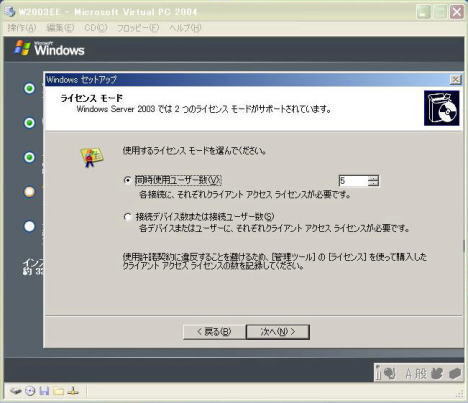Click the concurrent connections number field
This screenshot has height=403, width=468.
[353, 181]
